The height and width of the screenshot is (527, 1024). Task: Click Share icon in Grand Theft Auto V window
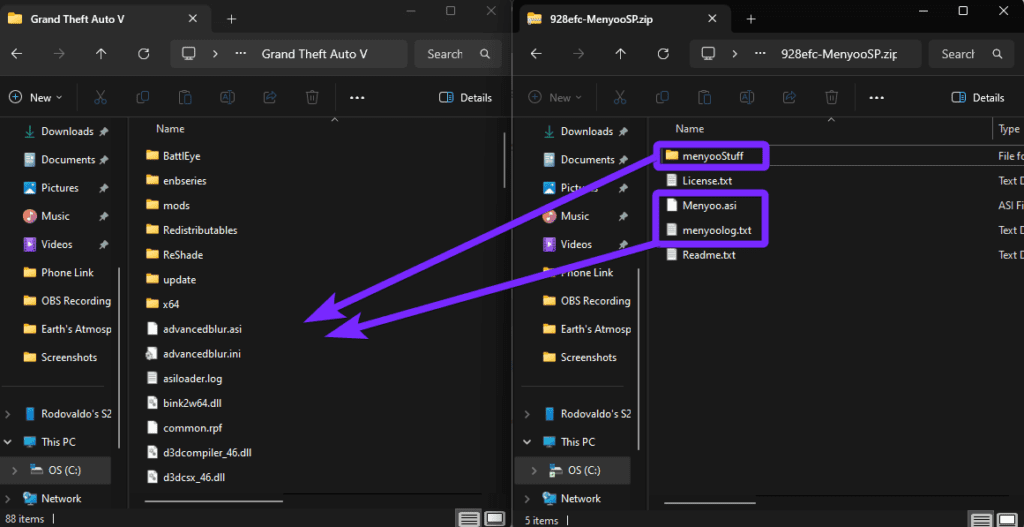pos(270,97)
